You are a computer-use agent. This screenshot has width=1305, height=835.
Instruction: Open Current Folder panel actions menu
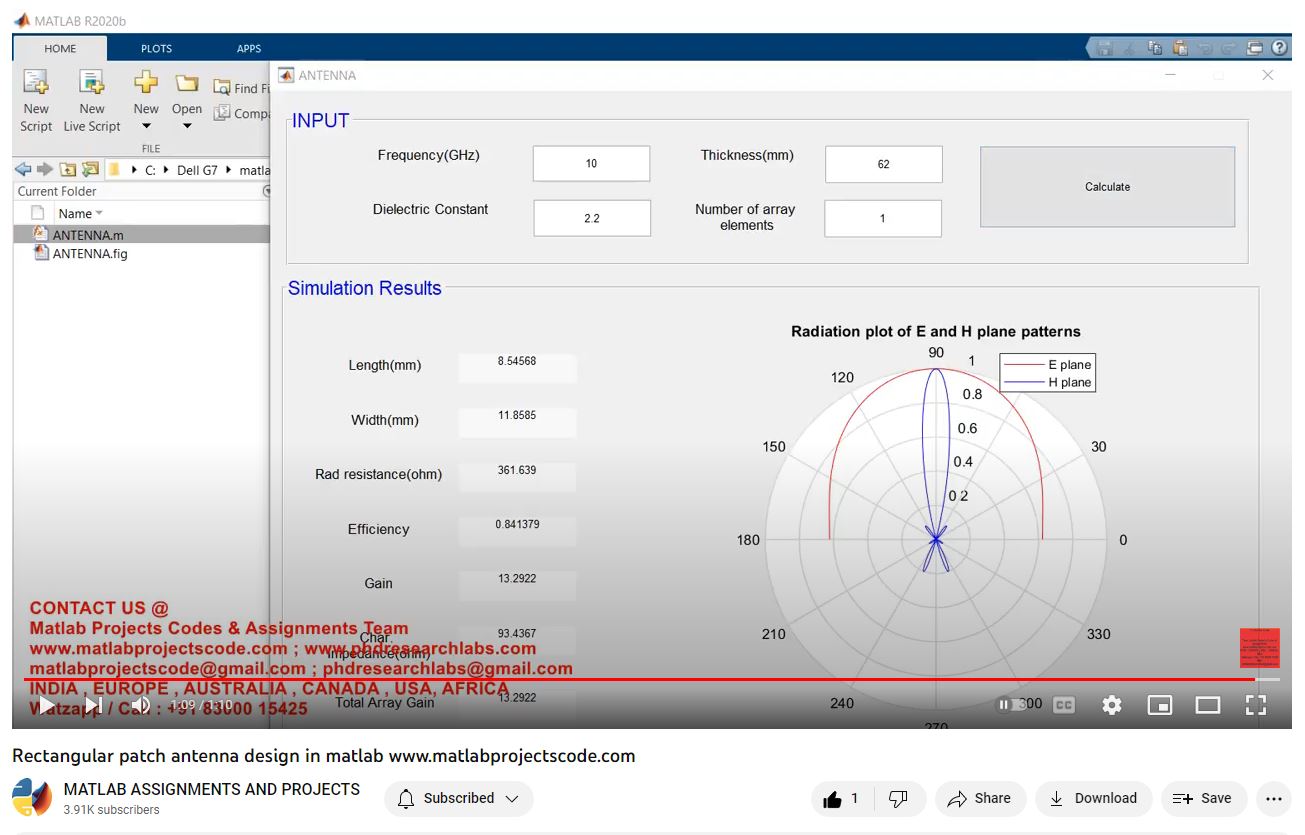[266, 191]
